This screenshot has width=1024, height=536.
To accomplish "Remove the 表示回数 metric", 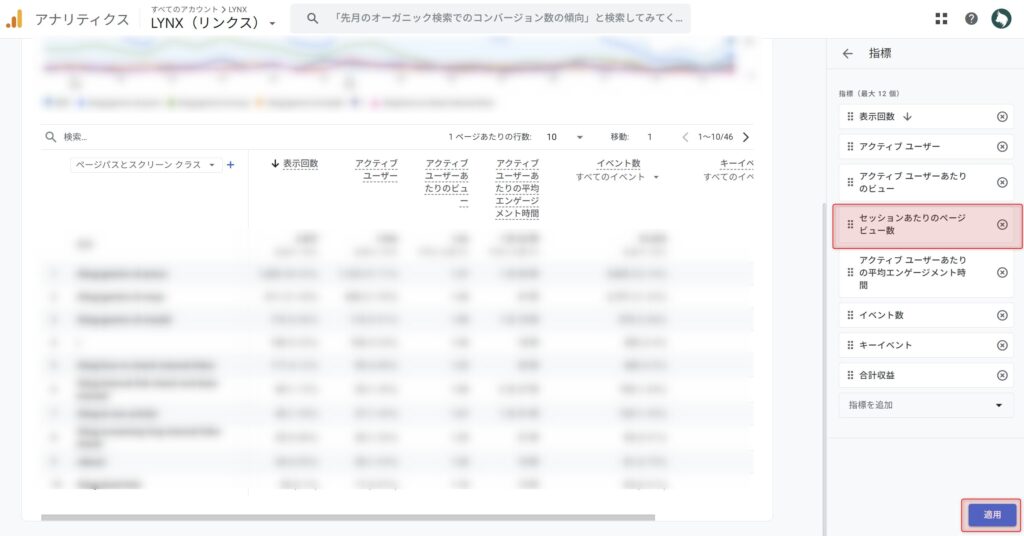I will tap(1002, 117).
